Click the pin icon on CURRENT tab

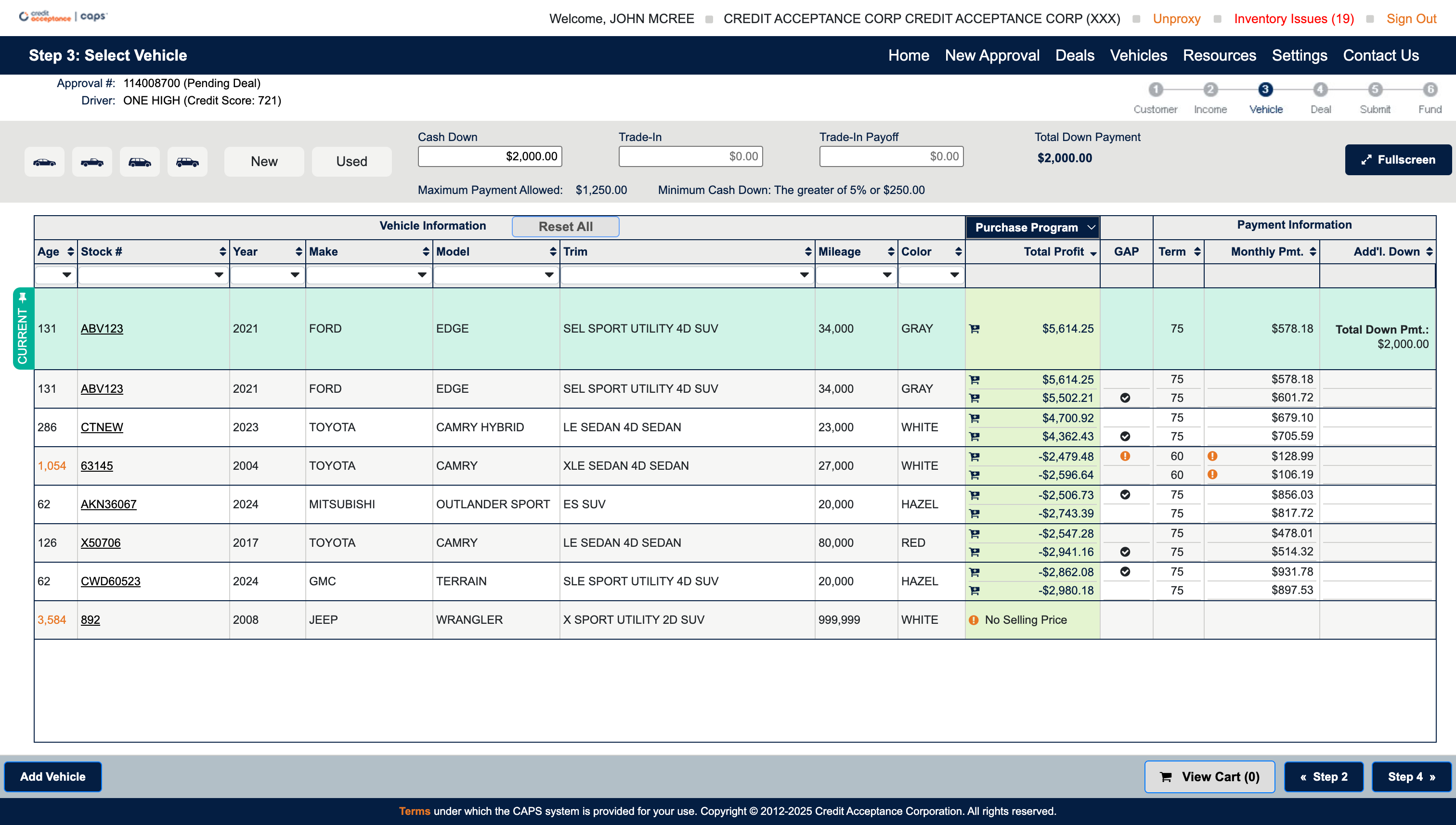coord(23,298)
